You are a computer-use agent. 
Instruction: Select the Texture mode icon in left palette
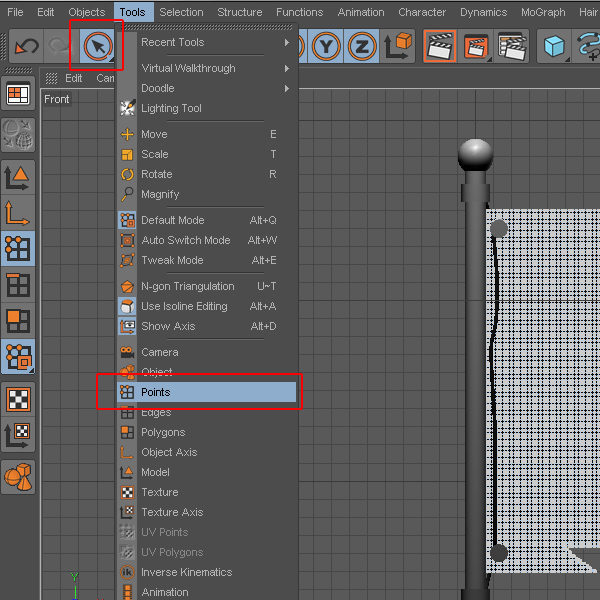pos(18,399)
